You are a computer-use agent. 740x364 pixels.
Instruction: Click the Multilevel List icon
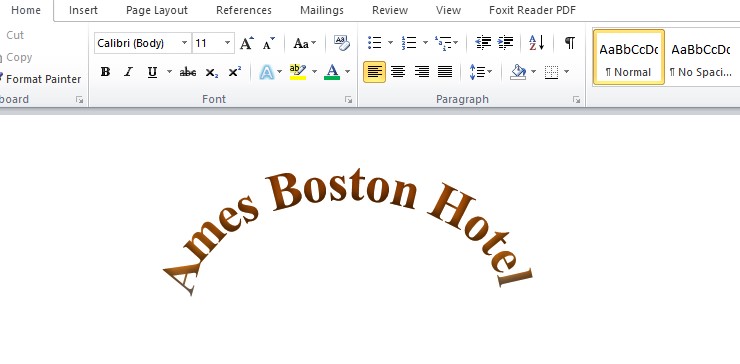tap(443, 43)
